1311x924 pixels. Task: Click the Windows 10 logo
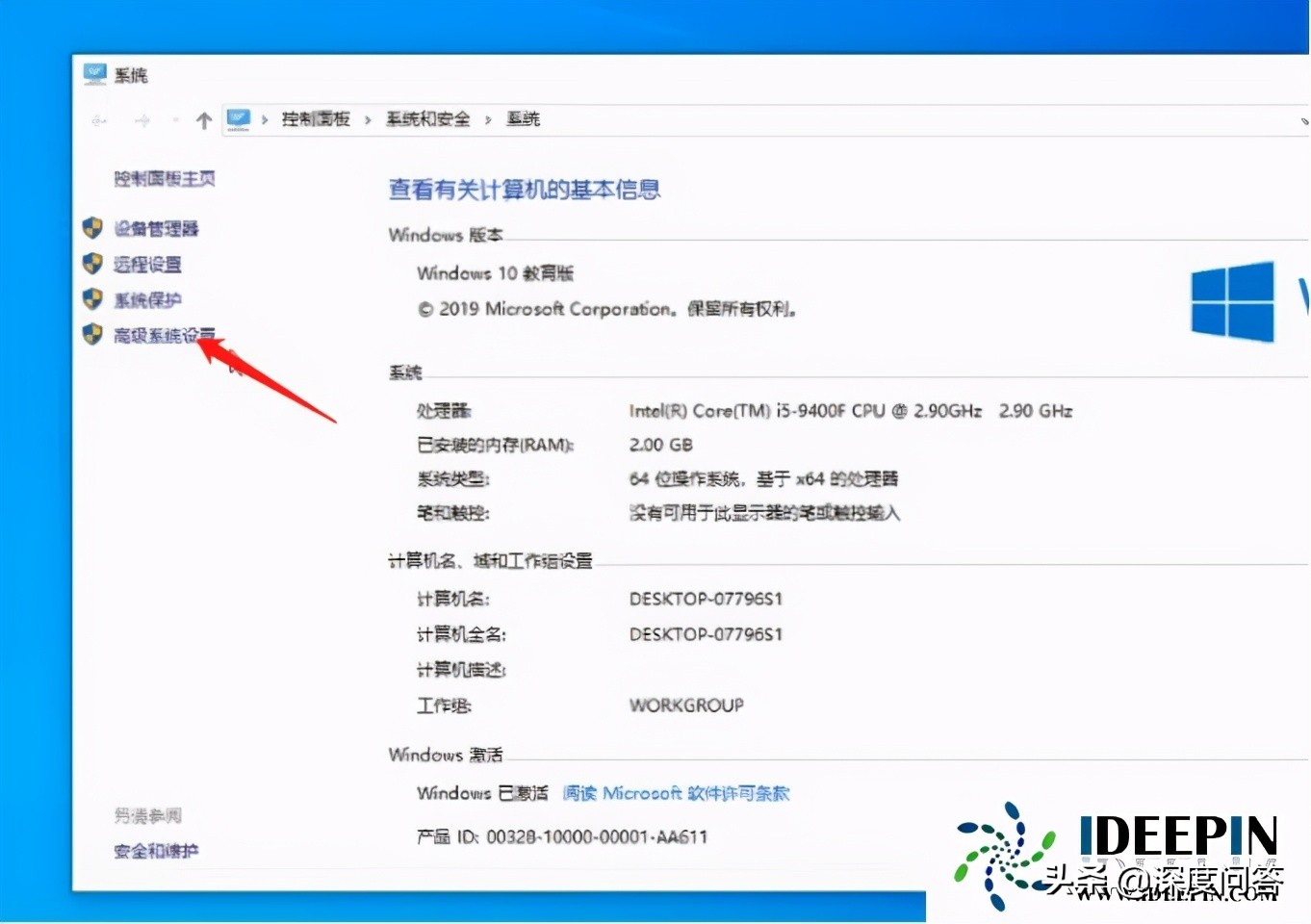click(1233, 301)
